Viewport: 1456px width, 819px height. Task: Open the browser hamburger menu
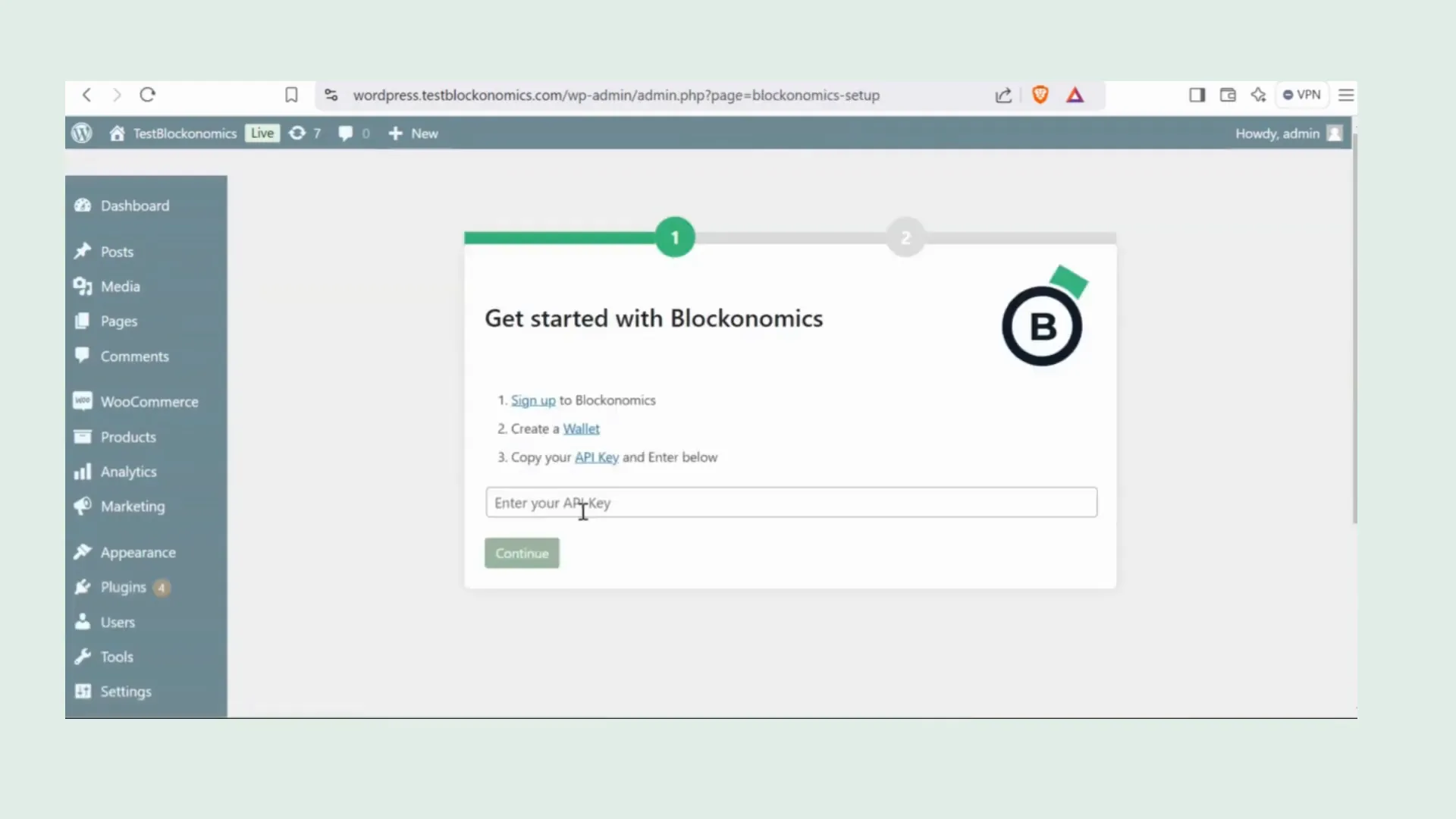(1346, 95)
